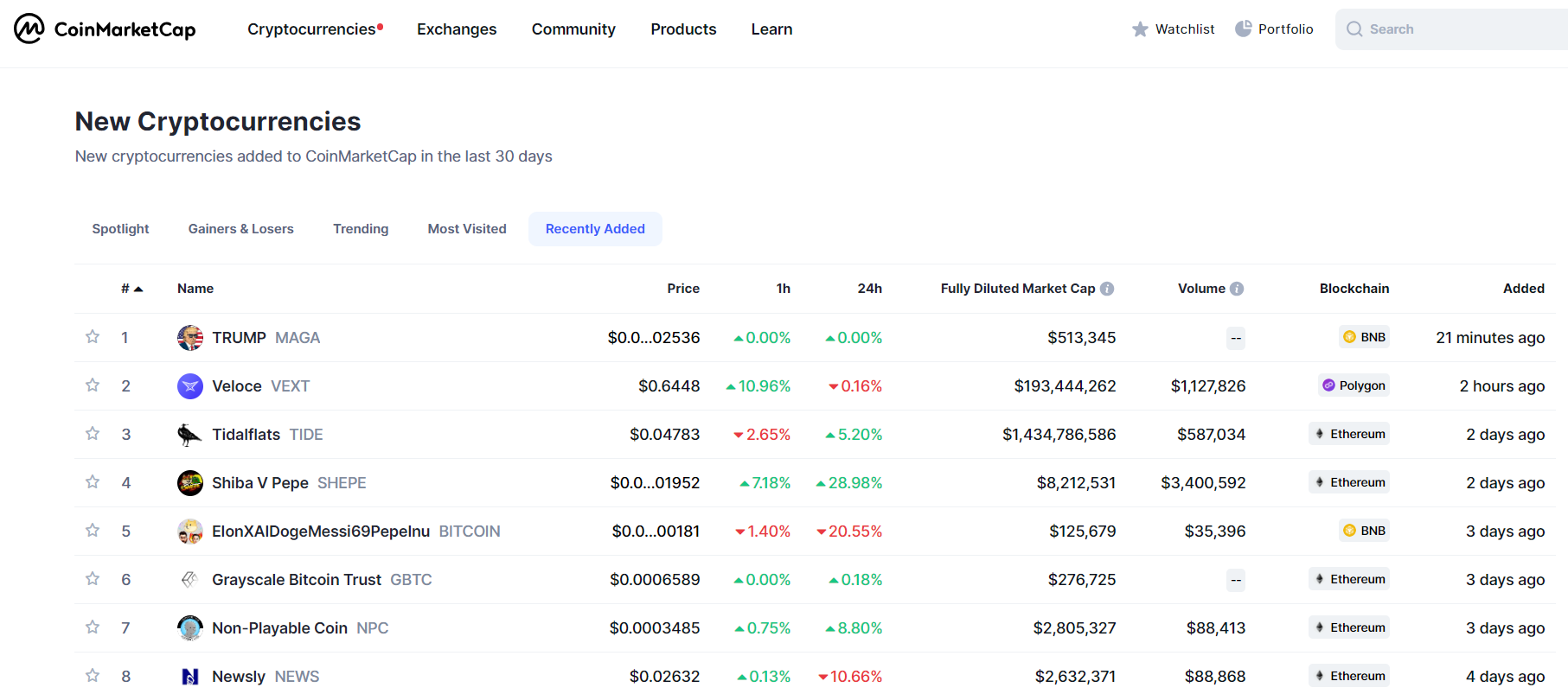Click Veloce volume value $1,127,826
This screenshot has height=694, width=1568.
pos(1208,386)
